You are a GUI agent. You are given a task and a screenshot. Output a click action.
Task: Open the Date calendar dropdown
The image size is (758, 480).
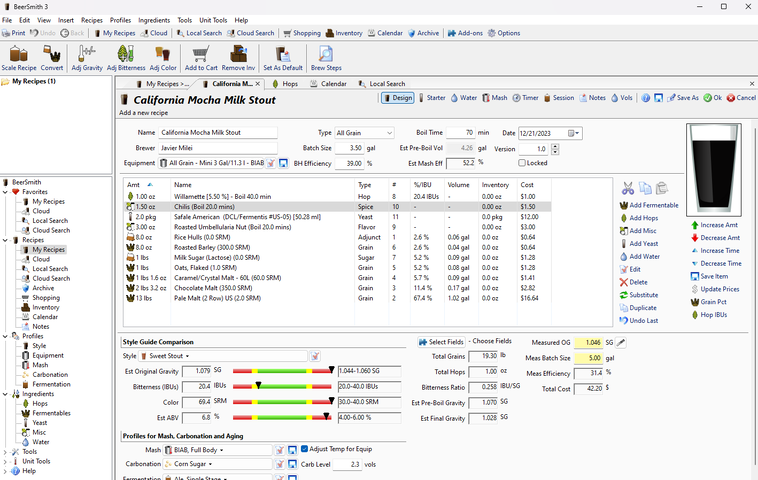[574, 133]
